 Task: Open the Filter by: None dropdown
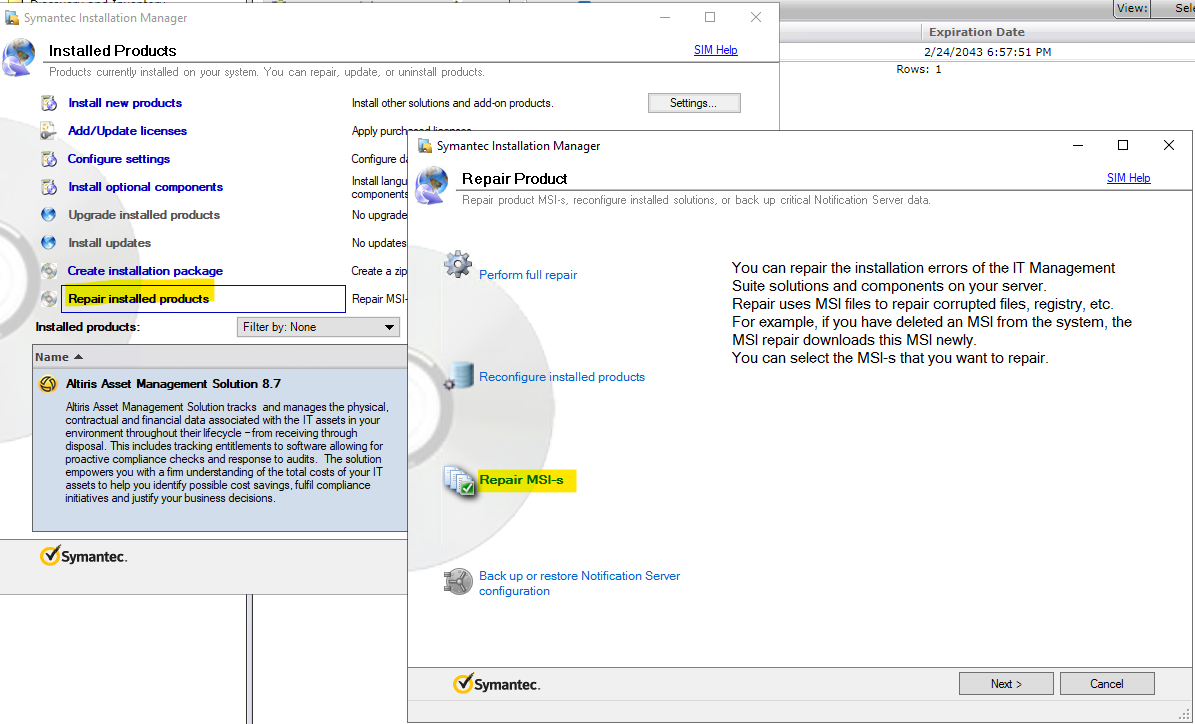[319, 327]
